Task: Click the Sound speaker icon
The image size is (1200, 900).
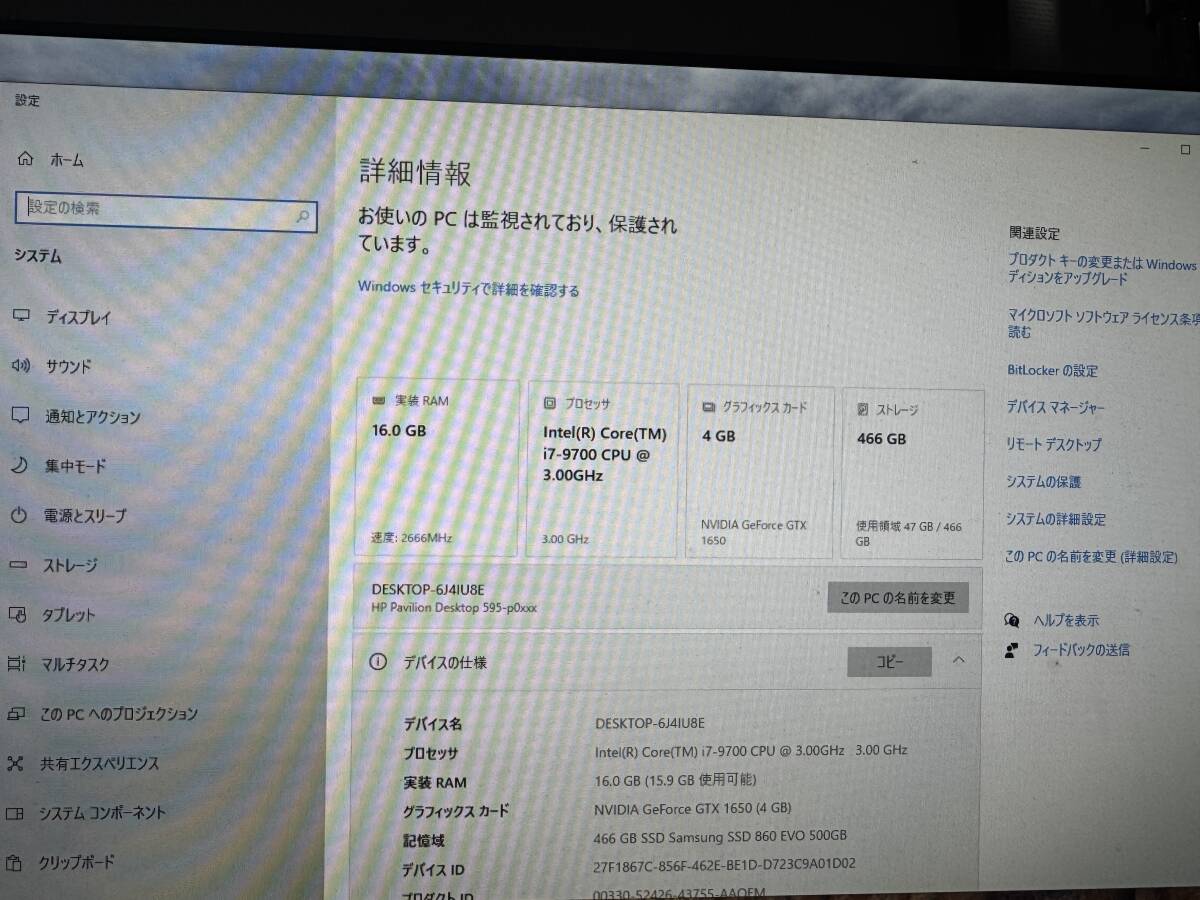Action: pyautogui.click(x=20, y=365)
